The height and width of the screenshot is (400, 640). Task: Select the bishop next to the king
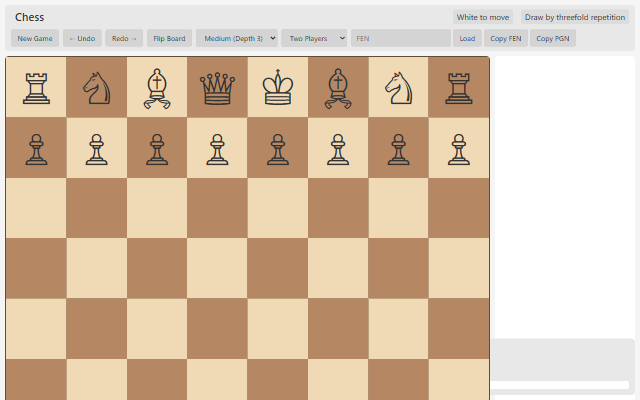pyautogui.click(x=338, y=88)
